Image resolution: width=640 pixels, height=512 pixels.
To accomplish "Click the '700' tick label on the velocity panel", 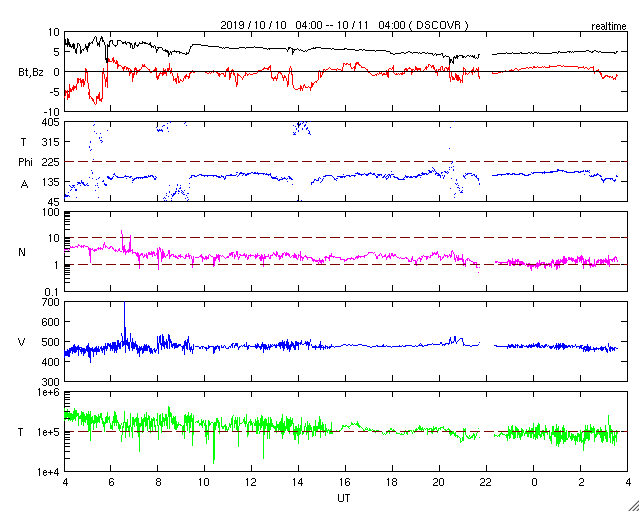I will click(x=51, y=302).
